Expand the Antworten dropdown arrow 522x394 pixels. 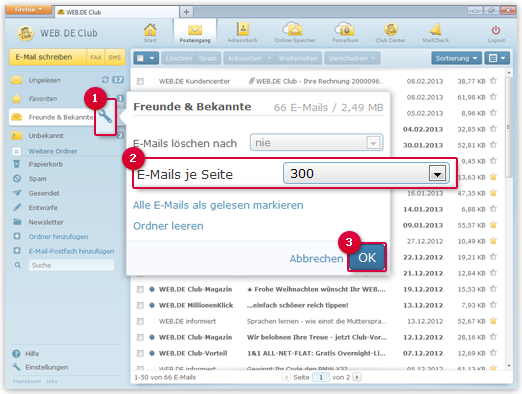tap(269, 58)
